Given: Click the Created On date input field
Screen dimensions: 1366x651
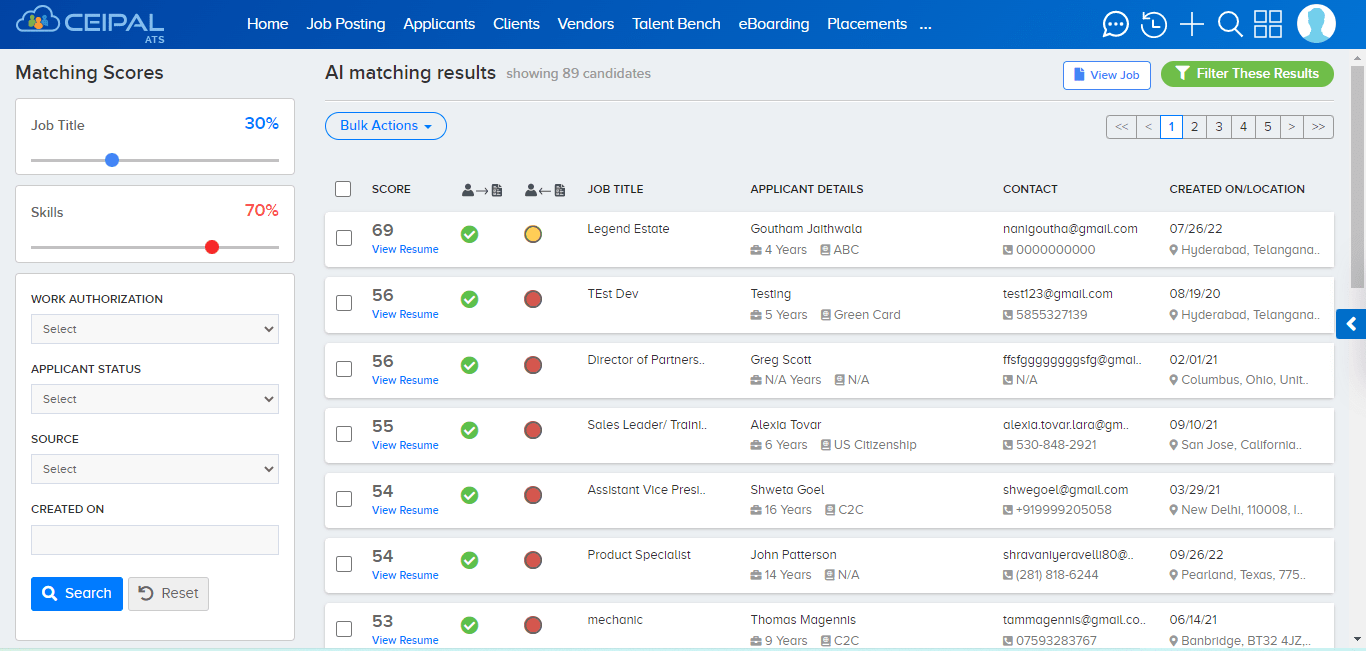Looking at the screenshot, I should click(x=154, y=539).
